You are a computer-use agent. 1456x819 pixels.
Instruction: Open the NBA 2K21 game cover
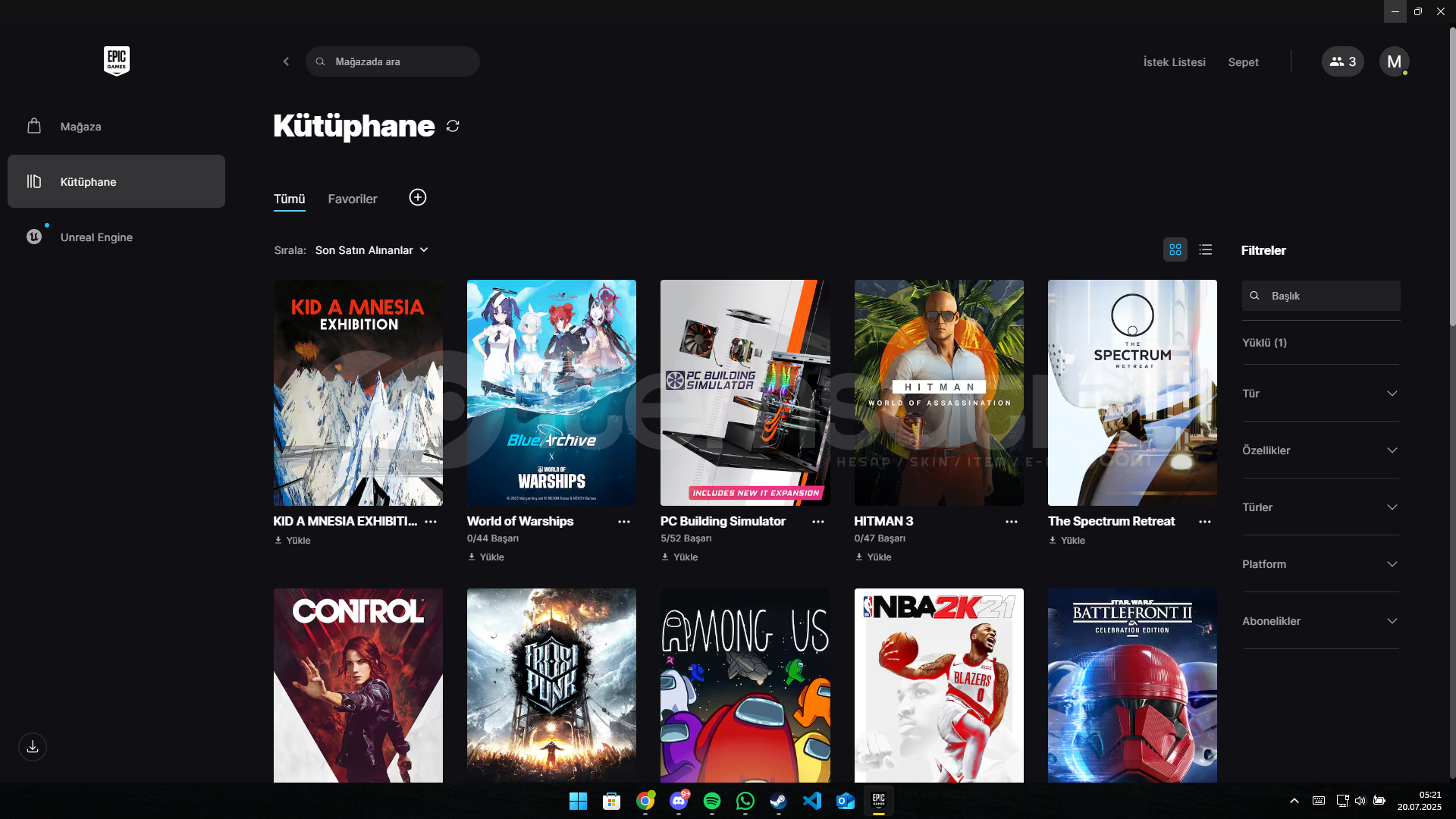coord(939,686)
